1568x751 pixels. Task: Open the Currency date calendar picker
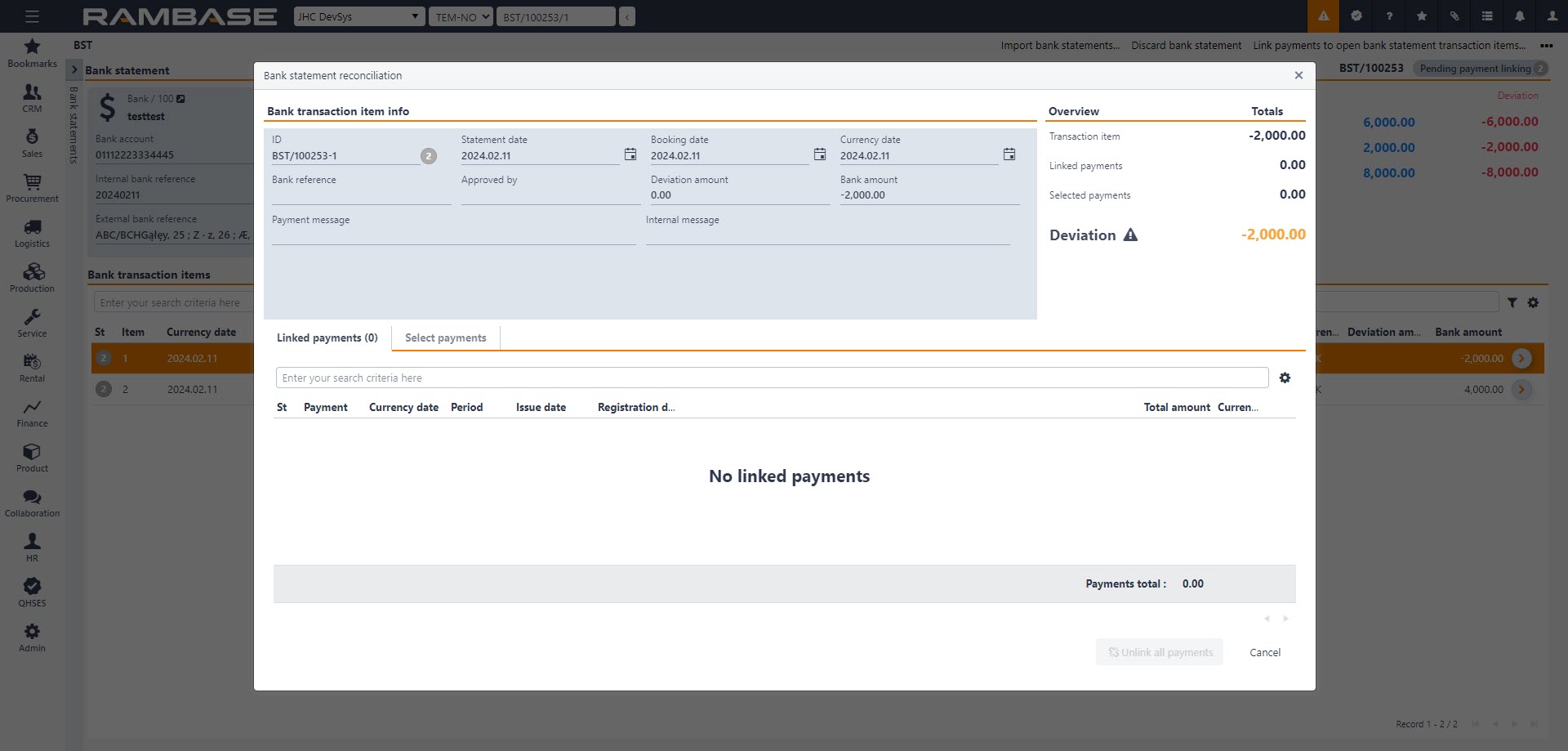1009,154
